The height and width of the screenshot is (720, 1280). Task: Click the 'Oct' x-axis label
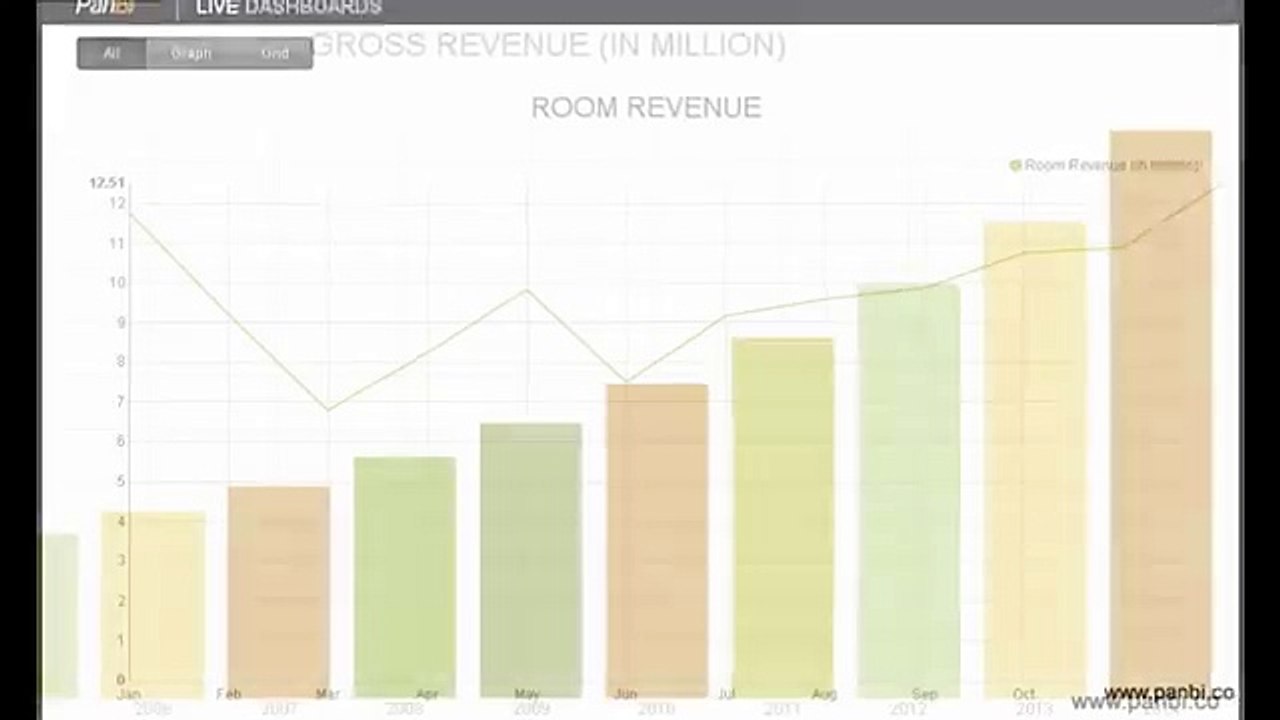click(1024, 693)
